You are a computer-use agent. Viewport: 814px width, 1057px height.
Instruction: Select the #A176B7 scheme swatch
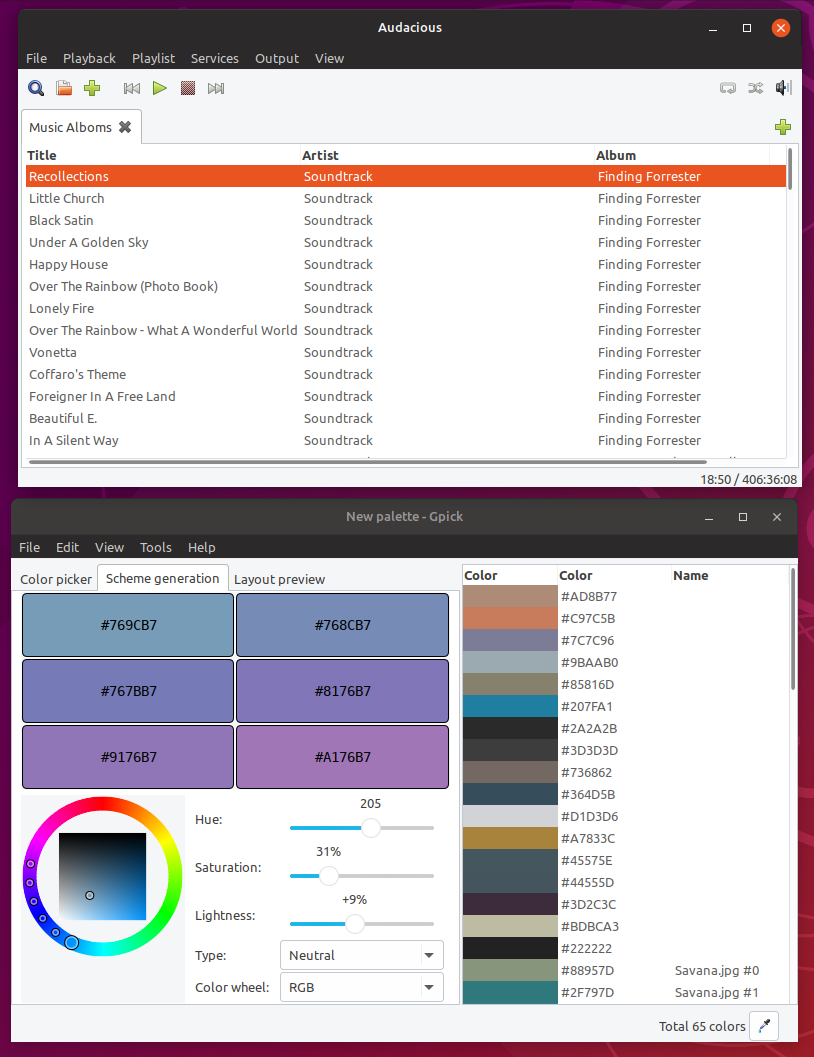pyautogui.click(x=342, y=757)
